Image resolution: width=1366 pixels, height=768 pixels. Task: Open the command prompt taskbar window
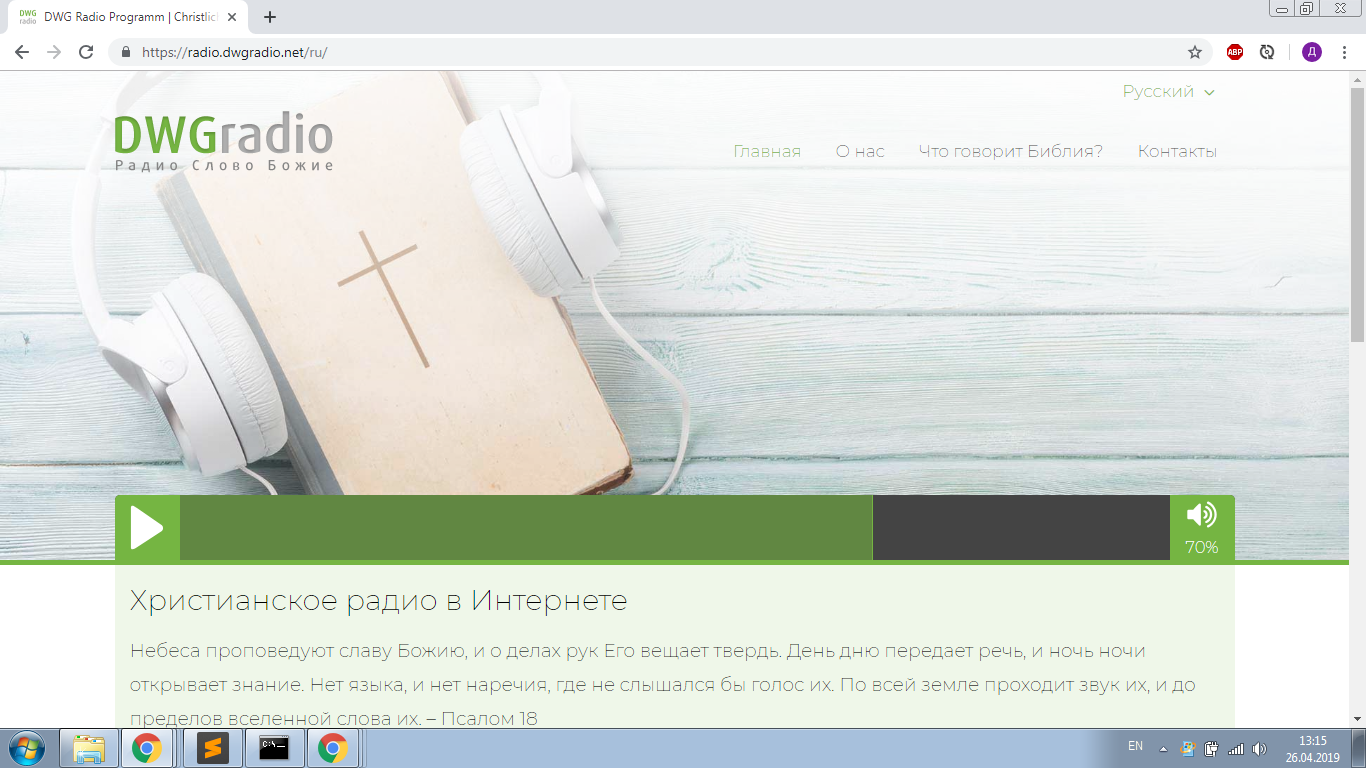click(x=274, y=748)
